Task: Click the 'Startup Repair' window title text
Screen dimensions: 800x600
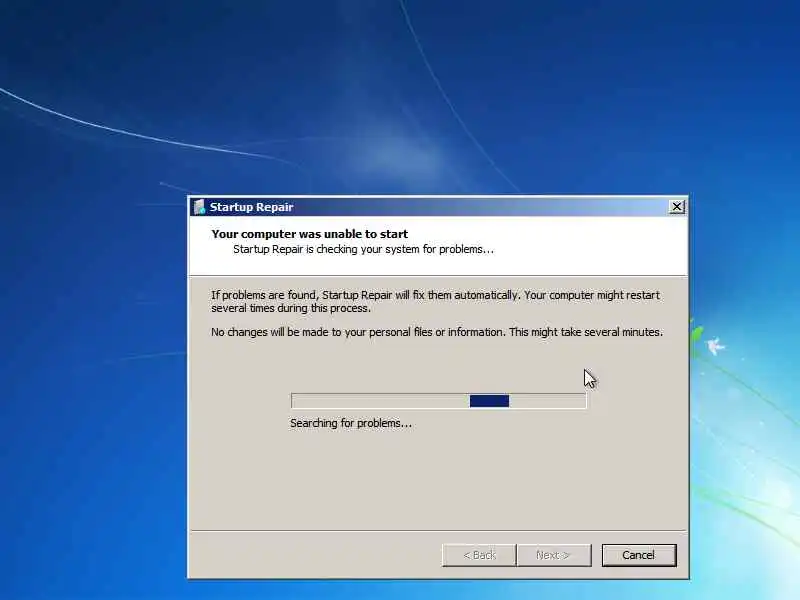Action: click(252, 207)
